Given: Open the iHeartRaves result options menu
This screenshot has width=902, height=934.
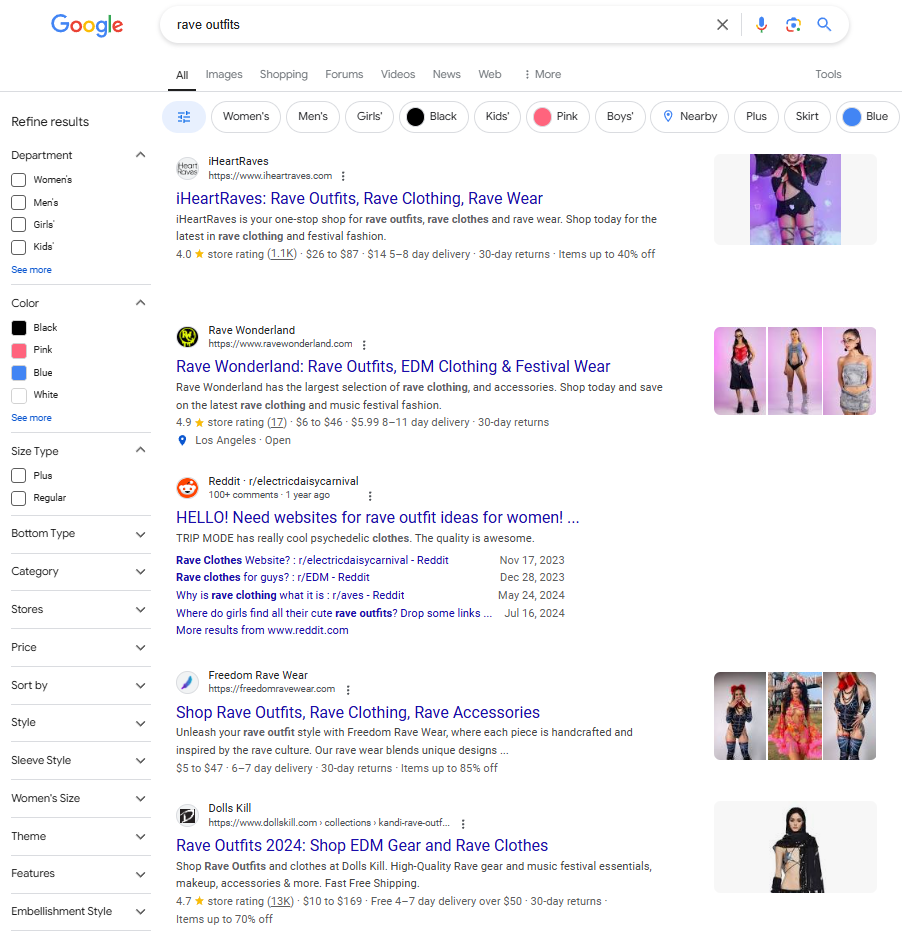Looking at the screenshot, I should 343,176.
